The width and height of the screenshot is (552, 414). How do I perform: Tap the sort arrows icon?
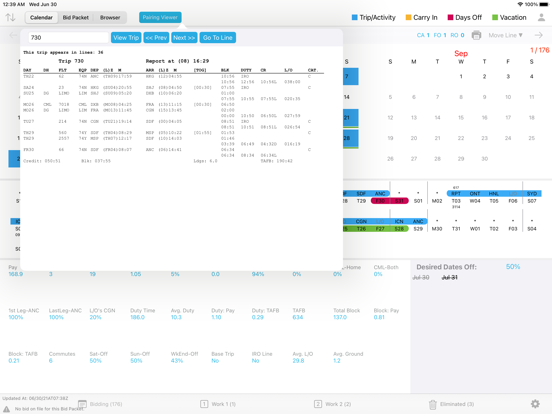10,17
